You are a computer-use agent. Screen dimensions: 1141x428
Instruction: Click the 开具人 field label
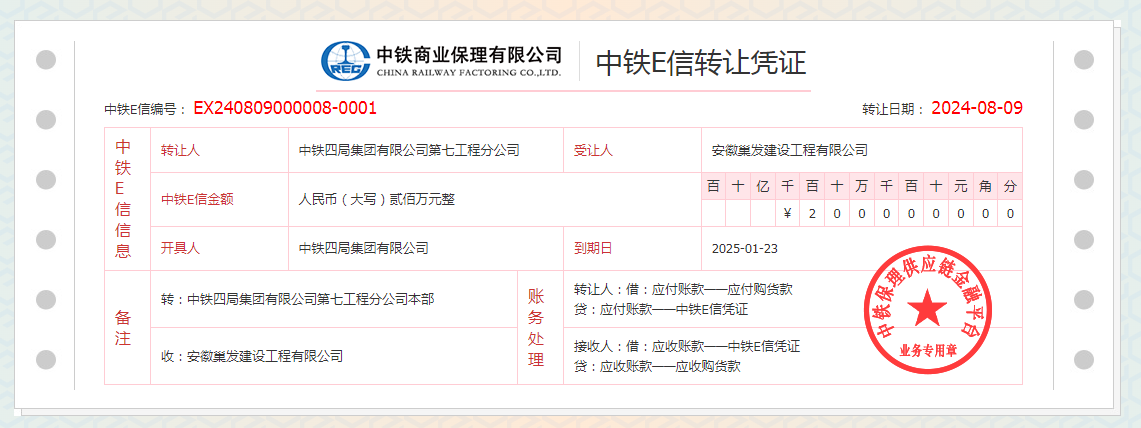(x=181, y=248)
